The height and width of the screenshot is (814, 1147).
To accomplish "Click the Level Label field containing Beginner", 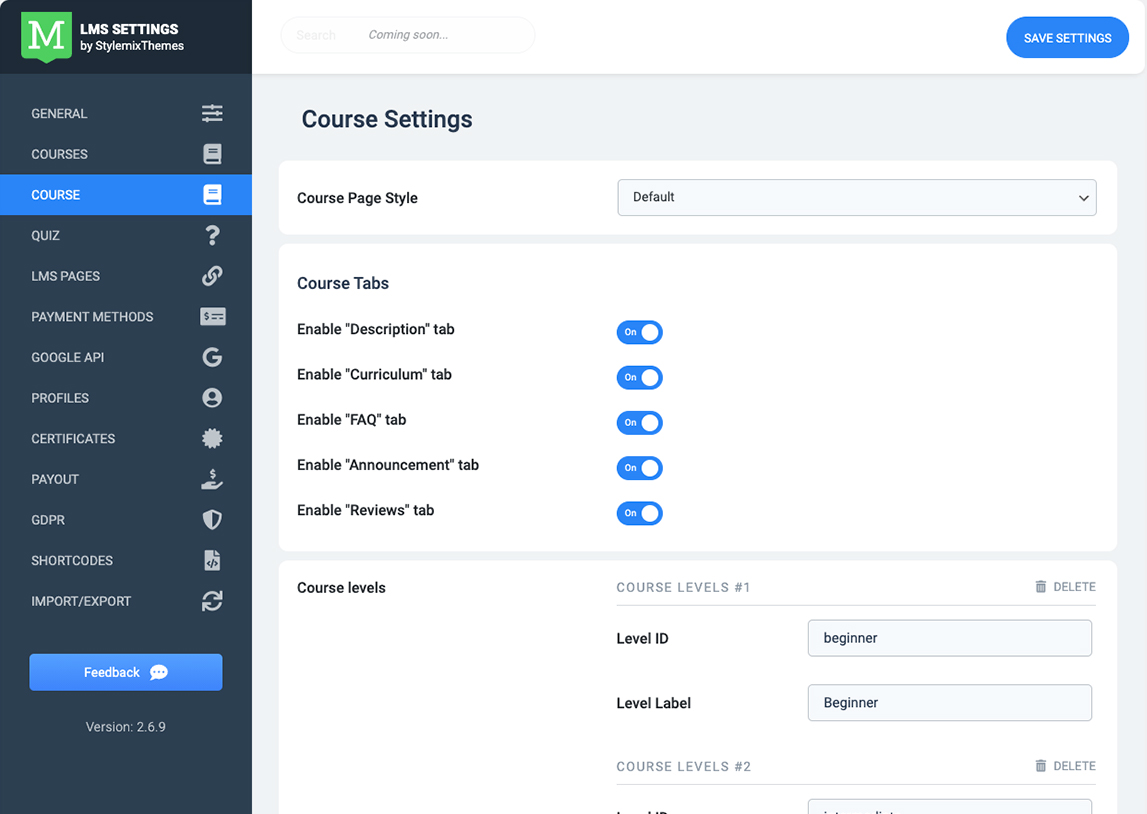I will point(949,703).
